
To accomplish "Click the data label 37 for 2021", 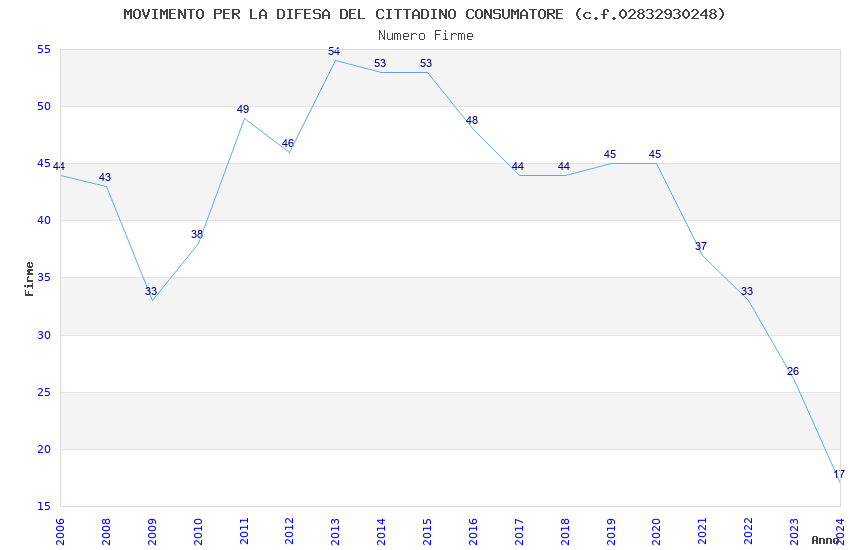I will 701,246.
